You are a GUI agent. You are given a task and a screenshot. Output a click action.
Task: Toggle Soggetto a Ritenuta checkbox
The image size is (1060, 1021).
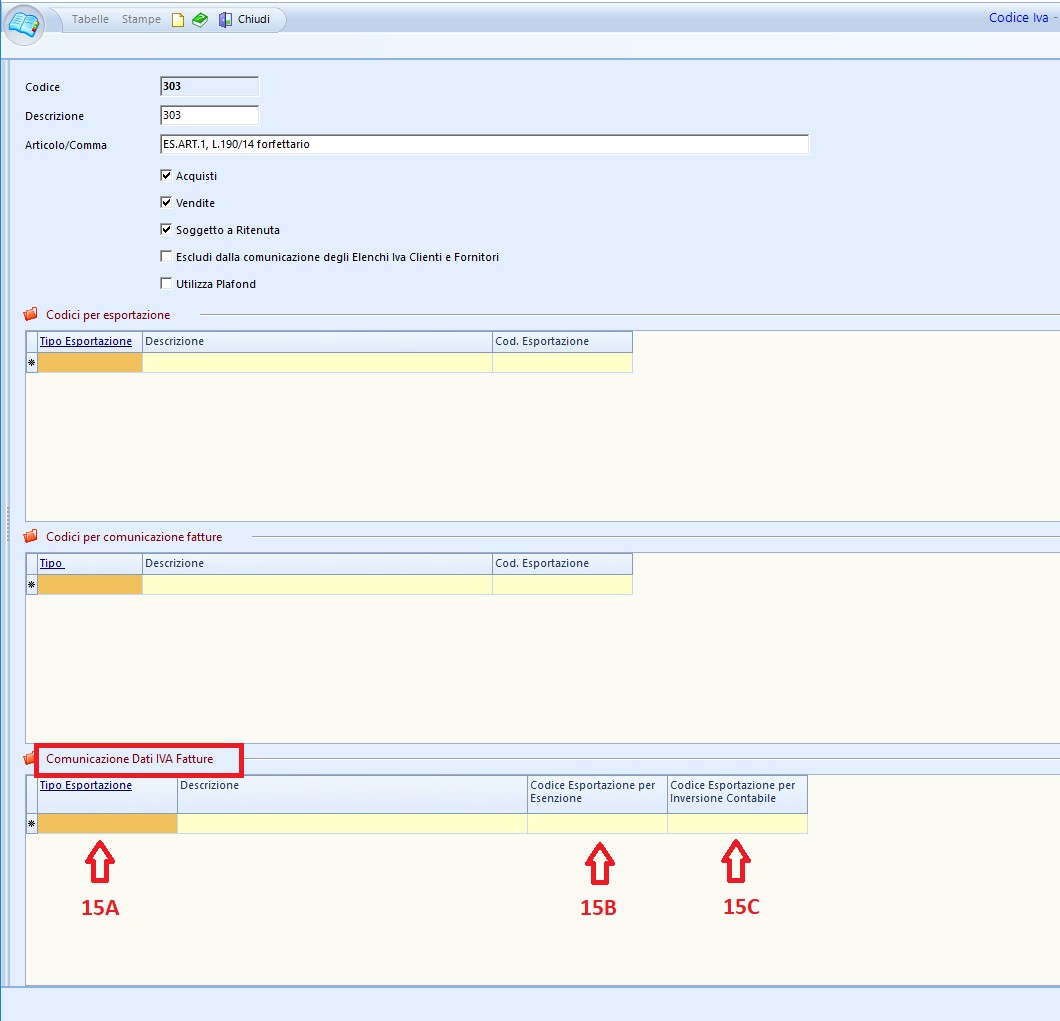(x=166, y=230)
